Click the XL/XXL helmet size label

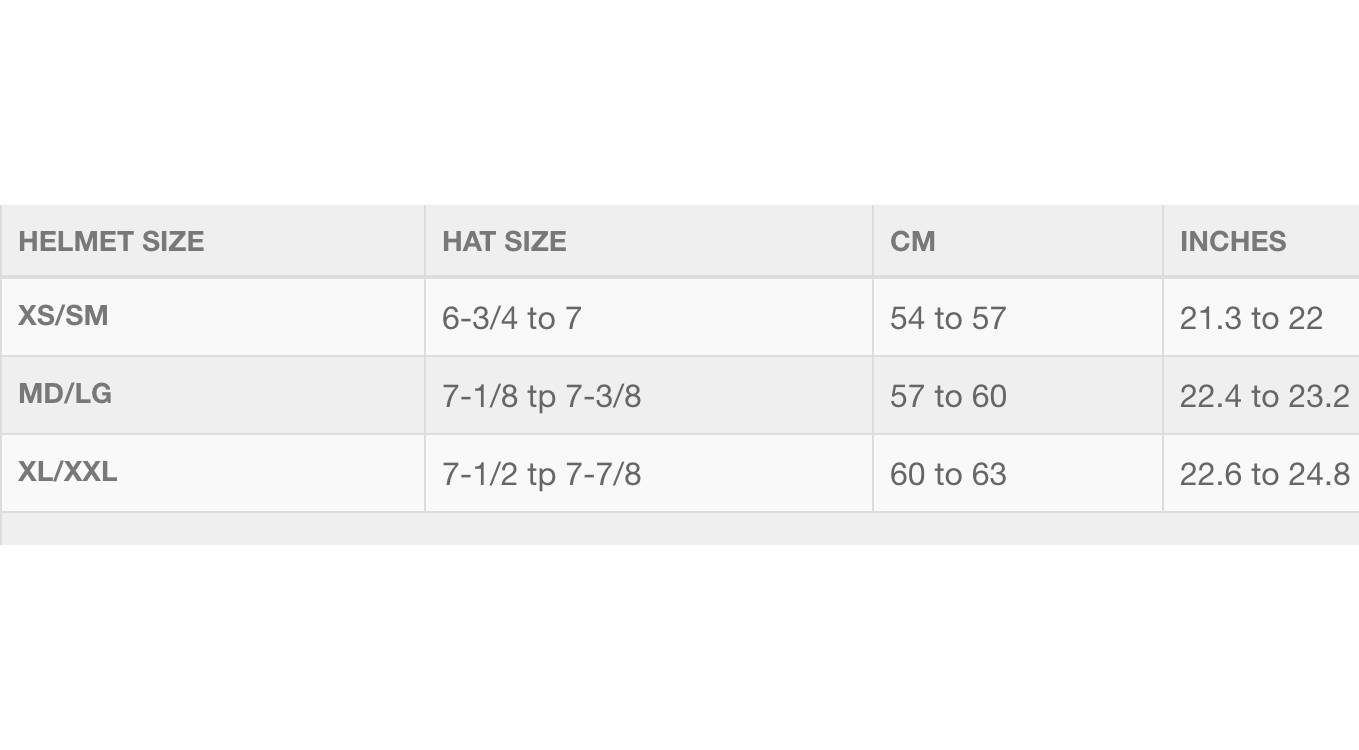click(x=68, y=472)
